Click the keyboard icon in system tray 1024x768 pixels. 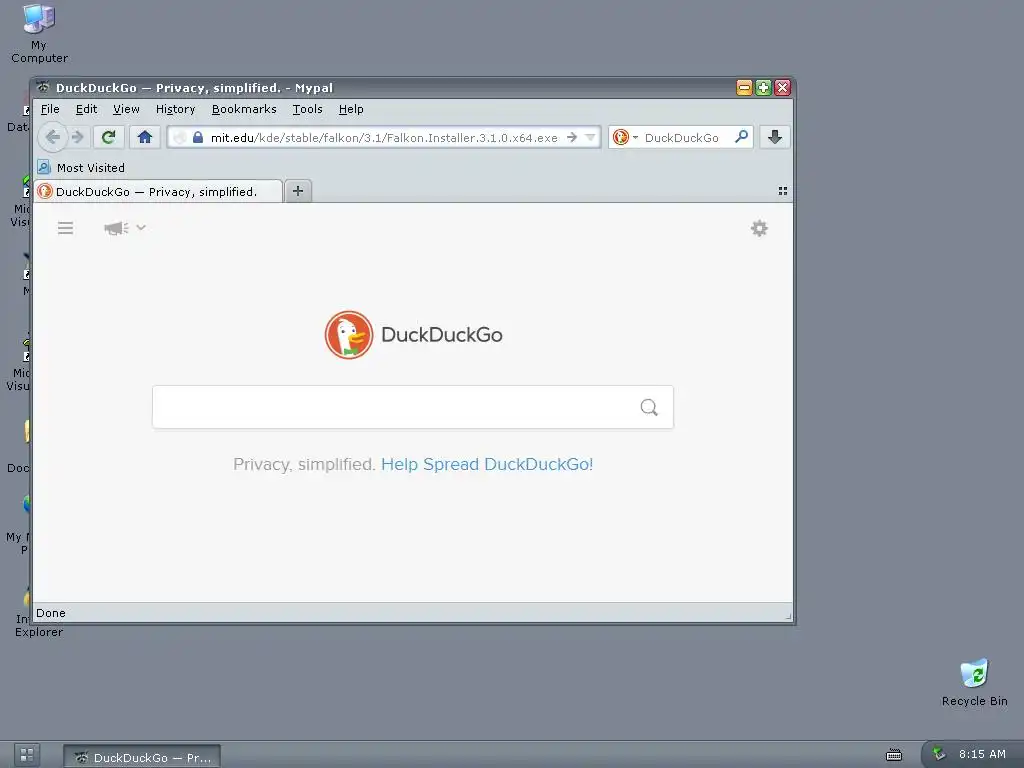[x=893, y=755]
